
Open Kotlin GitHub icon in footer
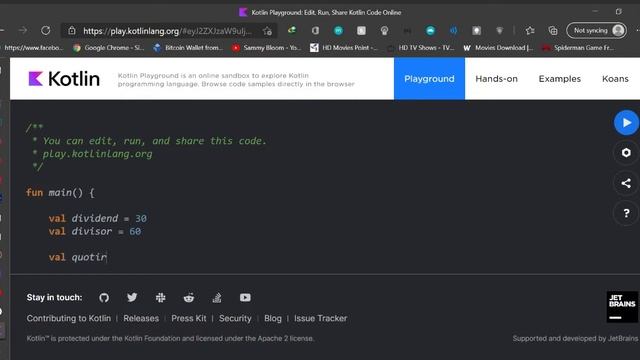coord(104,298)
